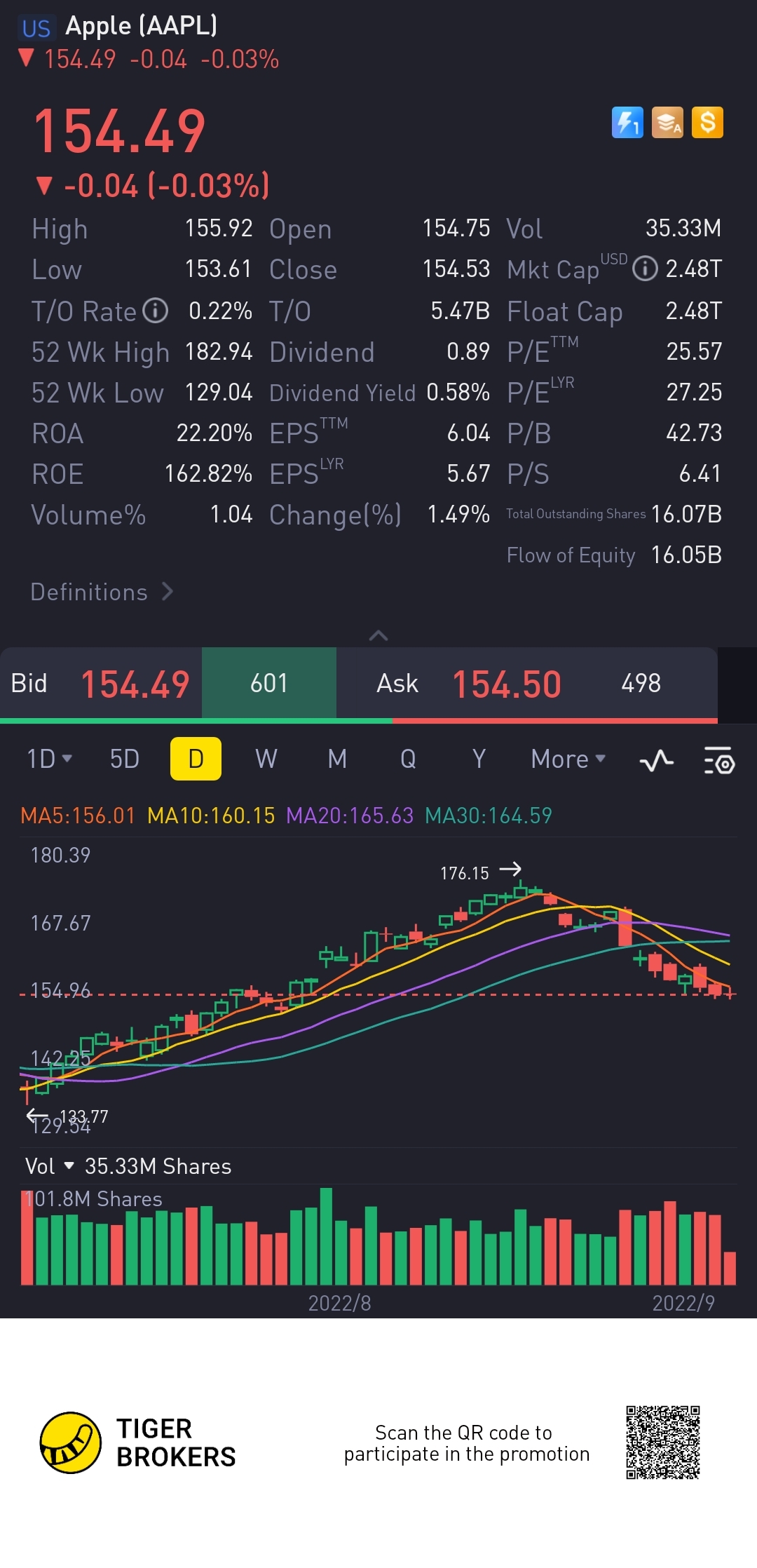Switch to the Y yearly chart tab
Viewport: 757px width, 1568px height.
[479, 759]
